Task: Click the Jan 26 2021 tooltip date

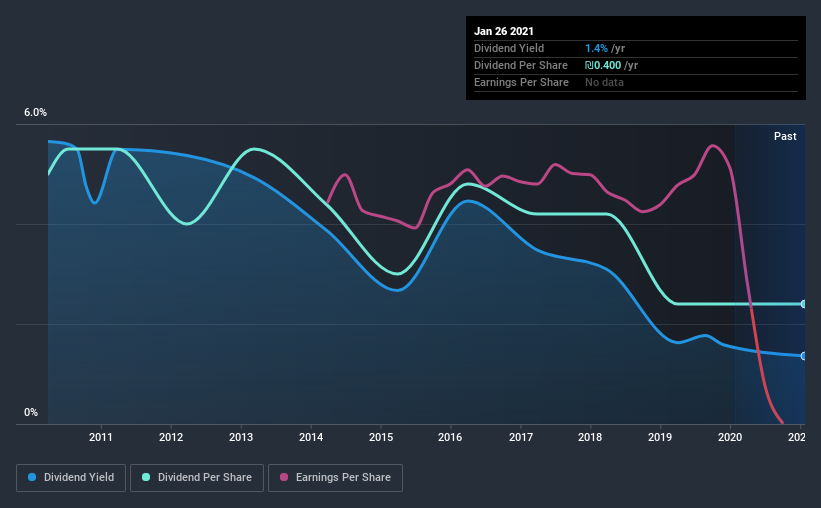Action: [504, 31]
